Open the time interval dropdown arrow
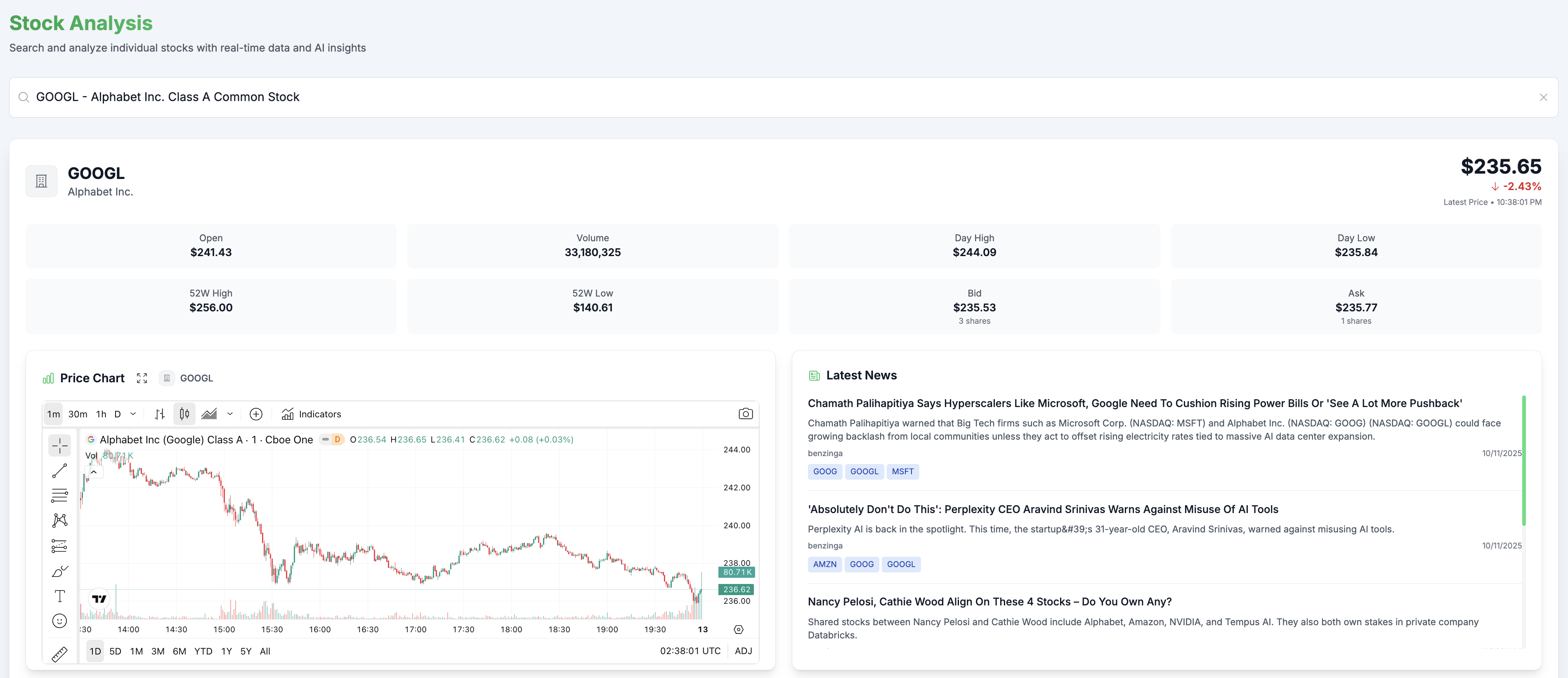Viewport: 1568px width, 678px height. tap(133, 414)
